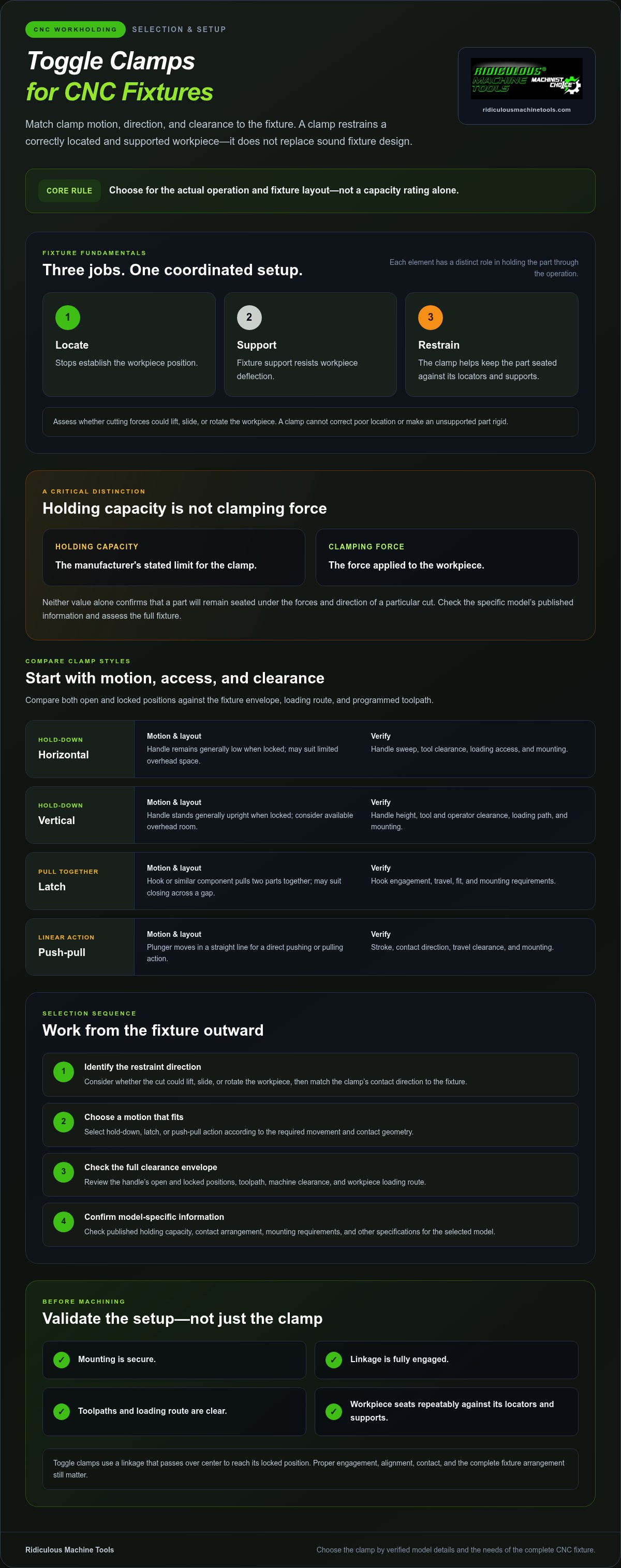Click the Core Rule label badge
This screenshot has height=1568, width=621.
point(69,190)
